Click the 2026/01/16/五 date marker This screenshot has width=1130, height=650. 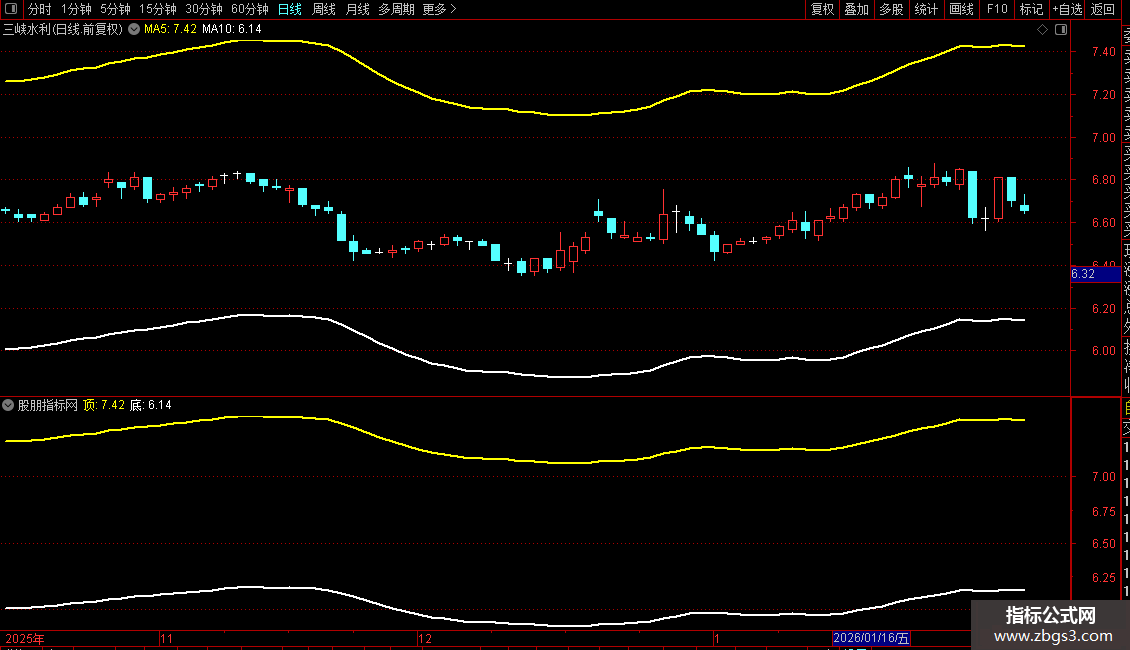point(871,638)
